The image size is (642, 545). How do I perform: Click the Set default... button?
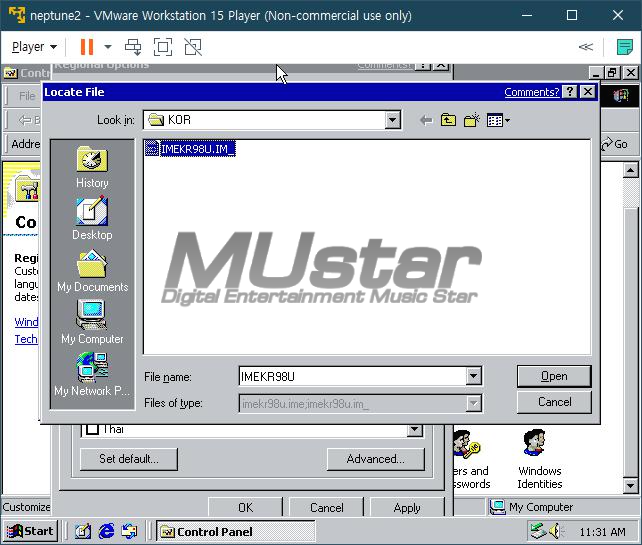pyautogui.click(x=129, y=459)
